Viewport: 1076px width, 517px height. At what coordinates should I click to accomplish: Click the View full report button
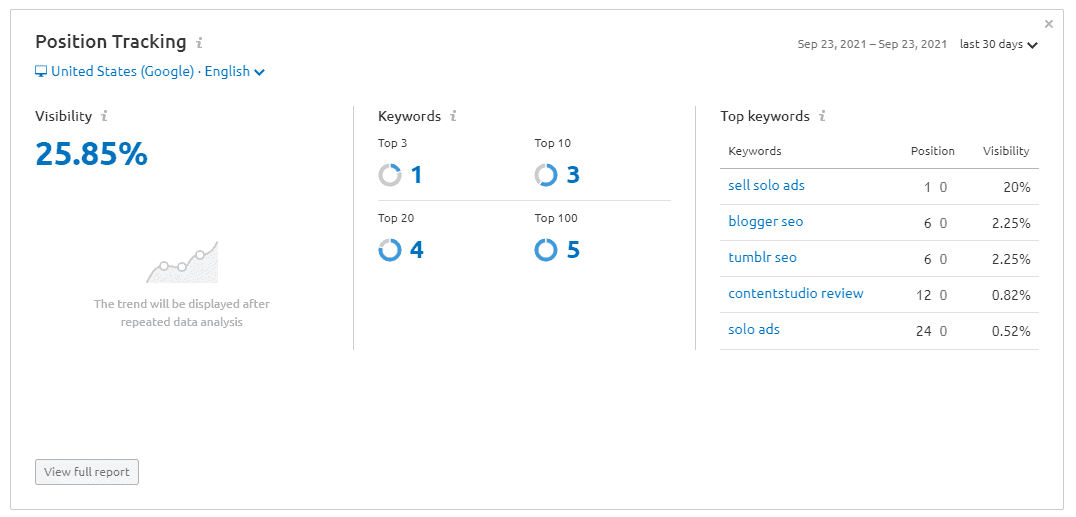pyautogui.click(x=87, y=472)
